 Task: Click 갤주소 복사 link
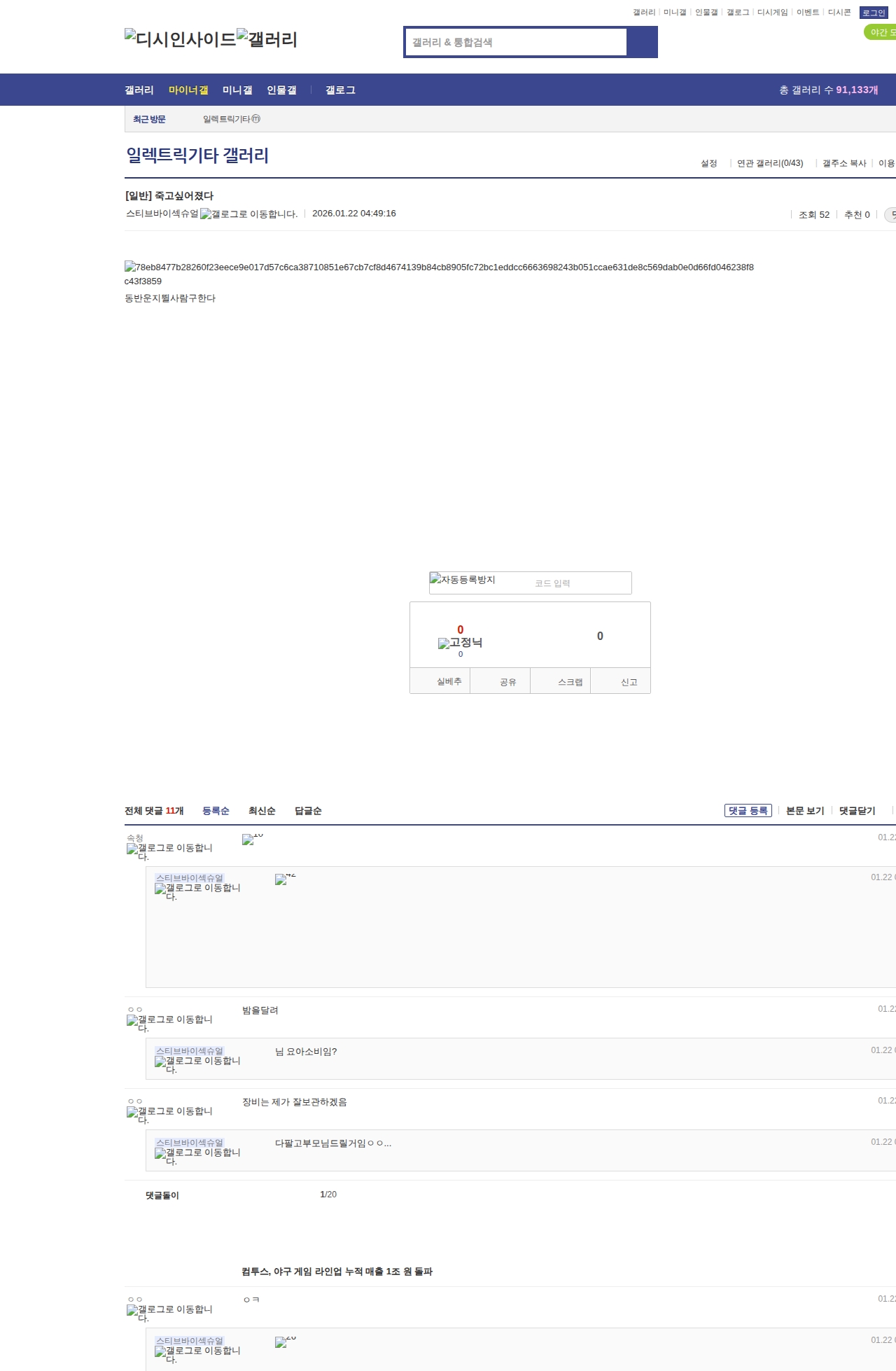844,163
